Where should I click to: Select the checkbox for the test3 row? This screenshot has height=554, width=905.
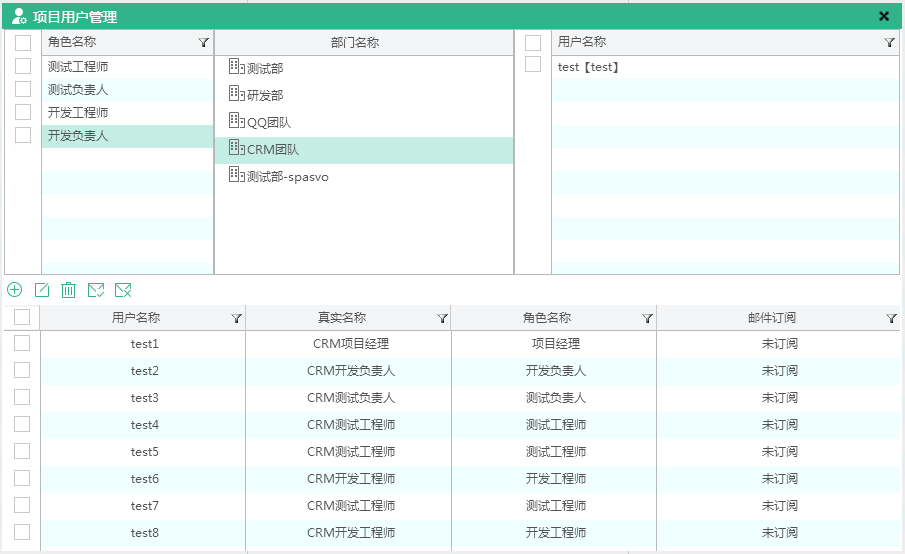[x=22, y=397]
